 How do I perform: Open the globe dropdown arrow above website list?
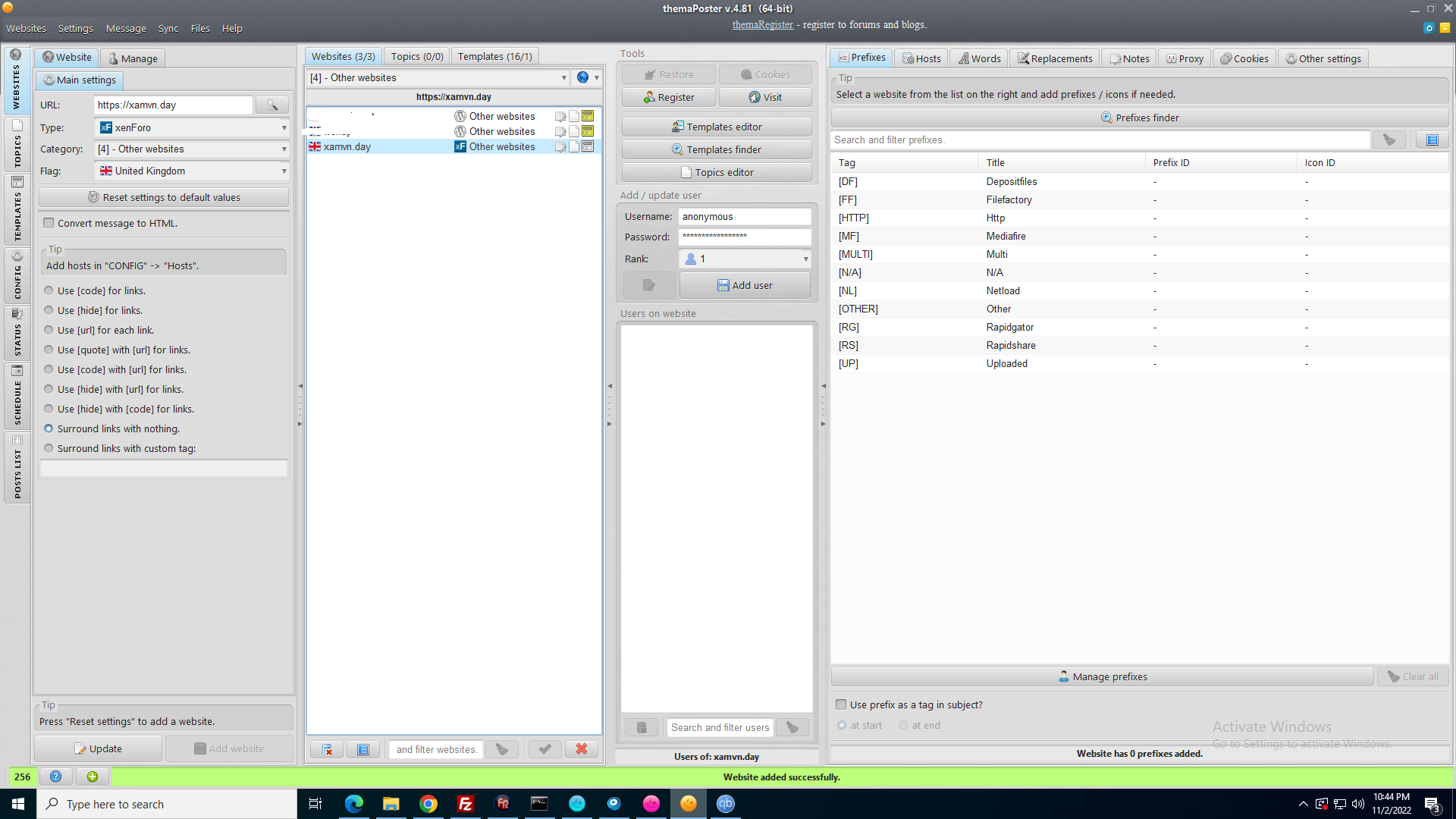(x=597, y=77)
